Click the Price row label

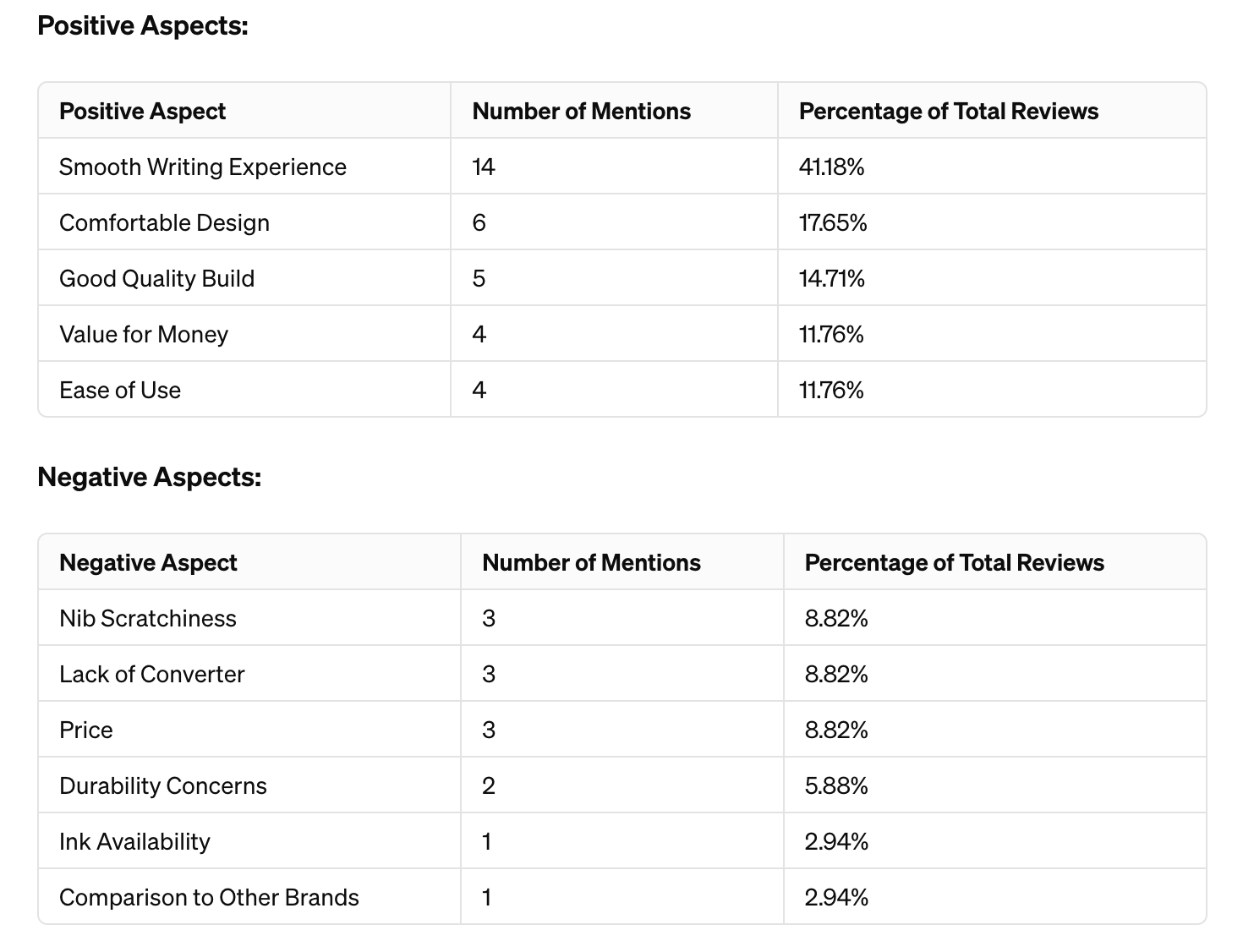(x=85, y=730)
